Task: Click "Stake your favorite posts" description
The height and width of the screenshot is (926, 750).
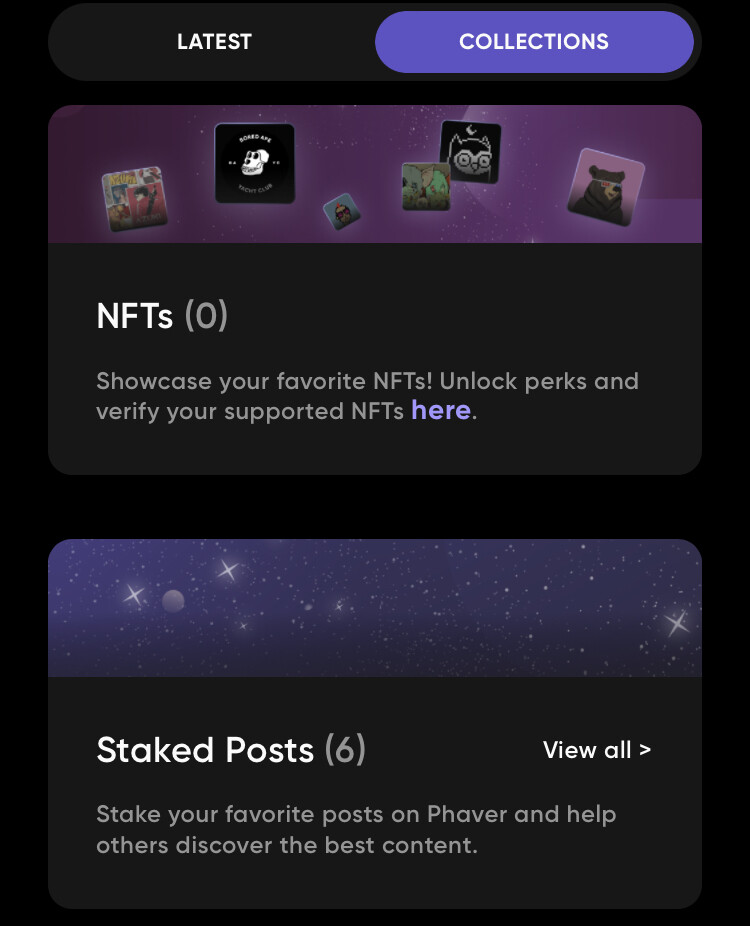Action: pyautogui.click(x=356, y=830)
